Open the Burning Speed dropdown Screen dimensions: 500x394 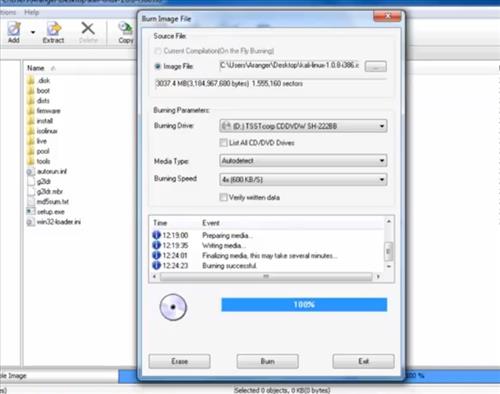[303, 180]
